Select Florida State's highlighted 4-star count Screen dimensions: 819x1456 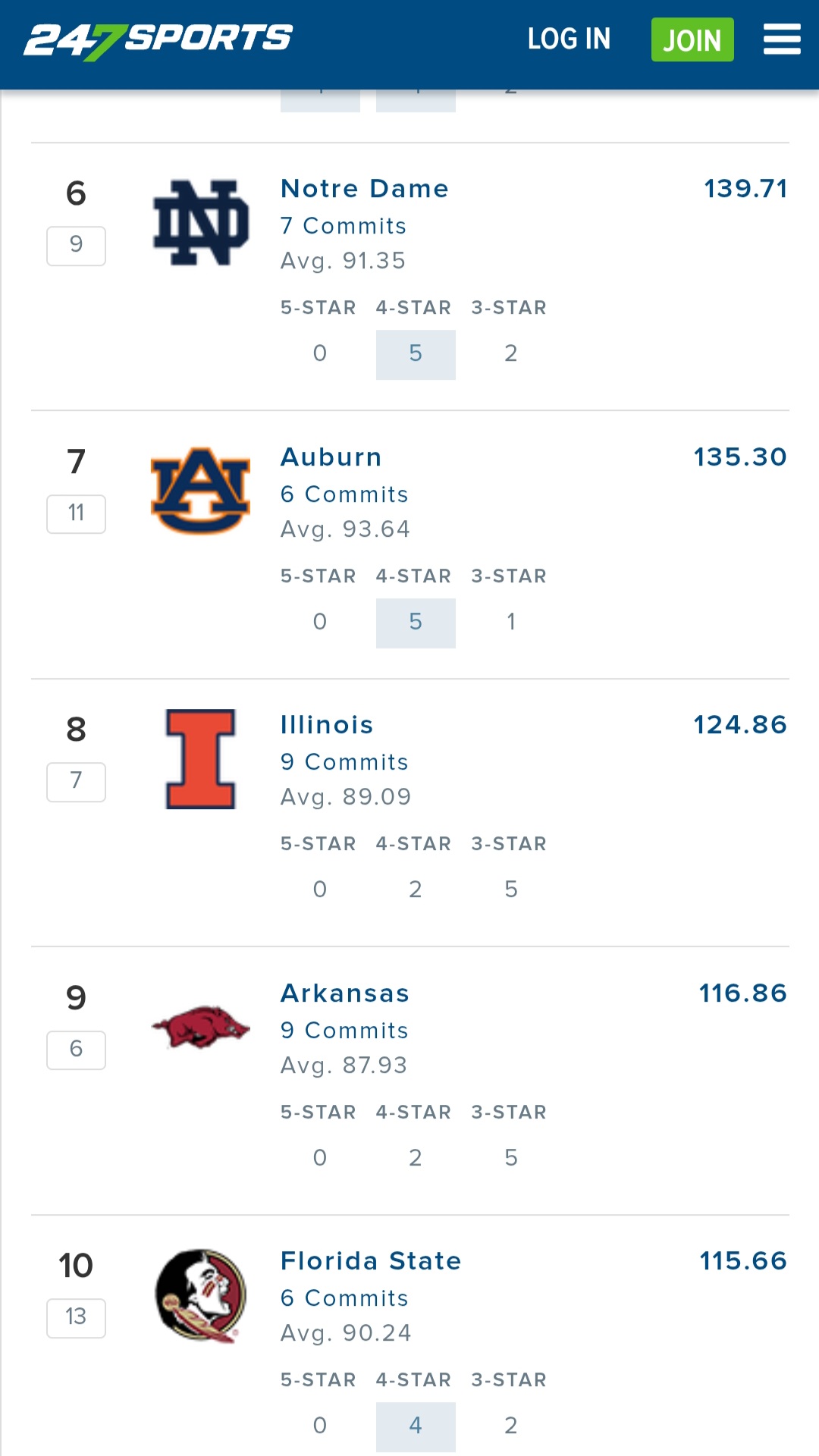pos(416,1426)
